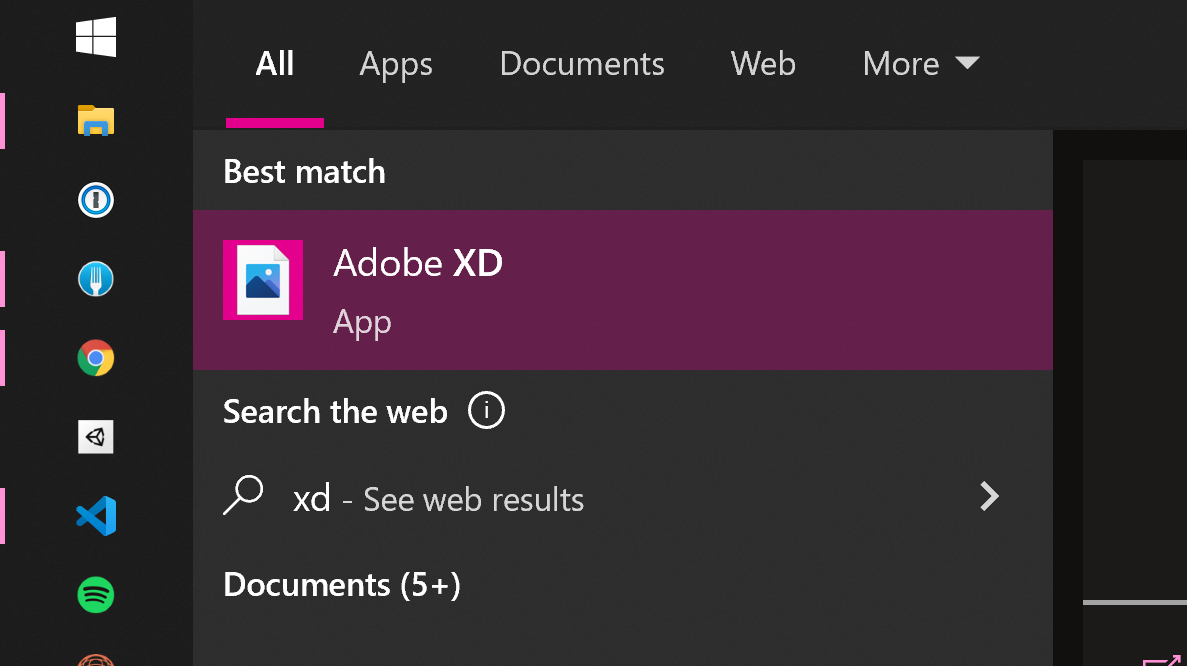Launch the Fork git client
The height and width of the screenshot is (666, 1187).
95,278
